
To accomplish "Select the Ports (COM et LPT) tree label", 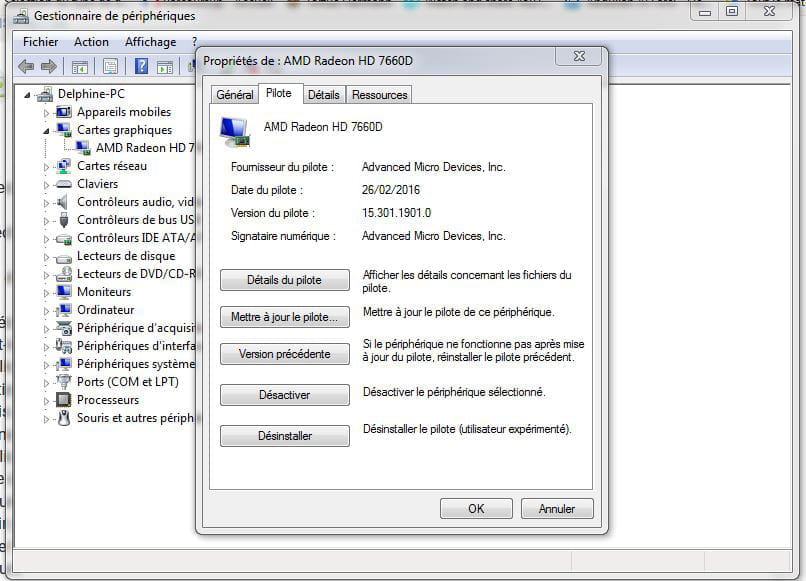I will (127, 382).
